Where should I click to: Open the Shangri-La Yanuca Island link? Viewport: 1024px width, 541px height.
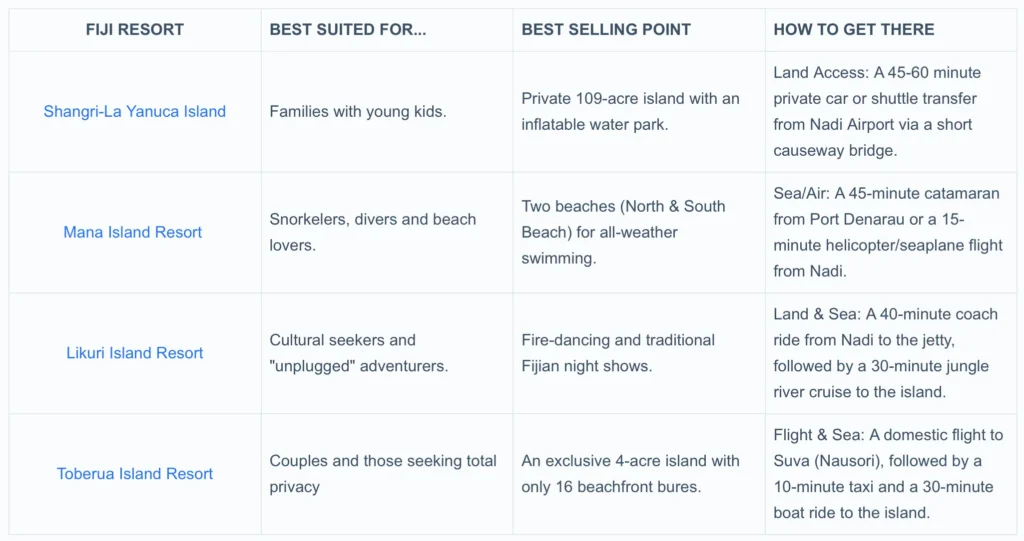[134, 111]
